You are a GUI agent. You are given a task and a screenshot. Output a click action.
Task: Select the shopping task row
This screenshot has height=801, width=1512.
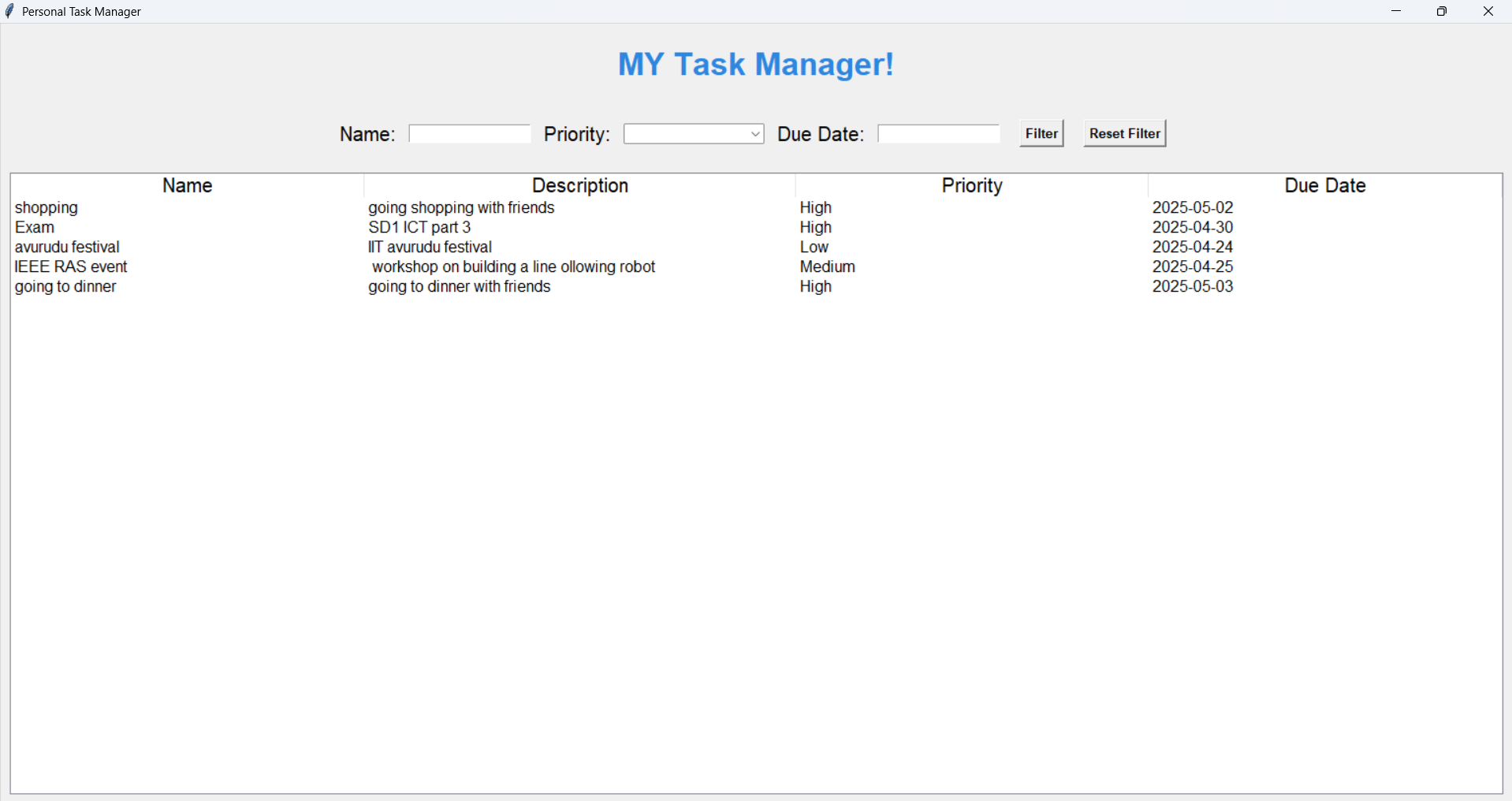(x=47, y=208)
